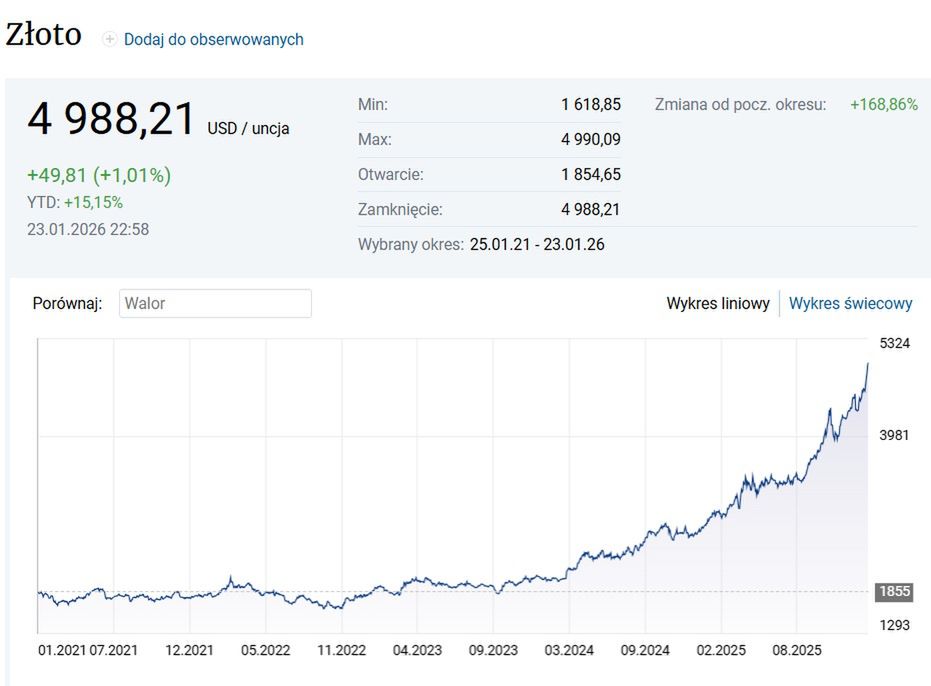
Task: Select the 01.2021 label on the time axis
Action: [x=62, y=650]
